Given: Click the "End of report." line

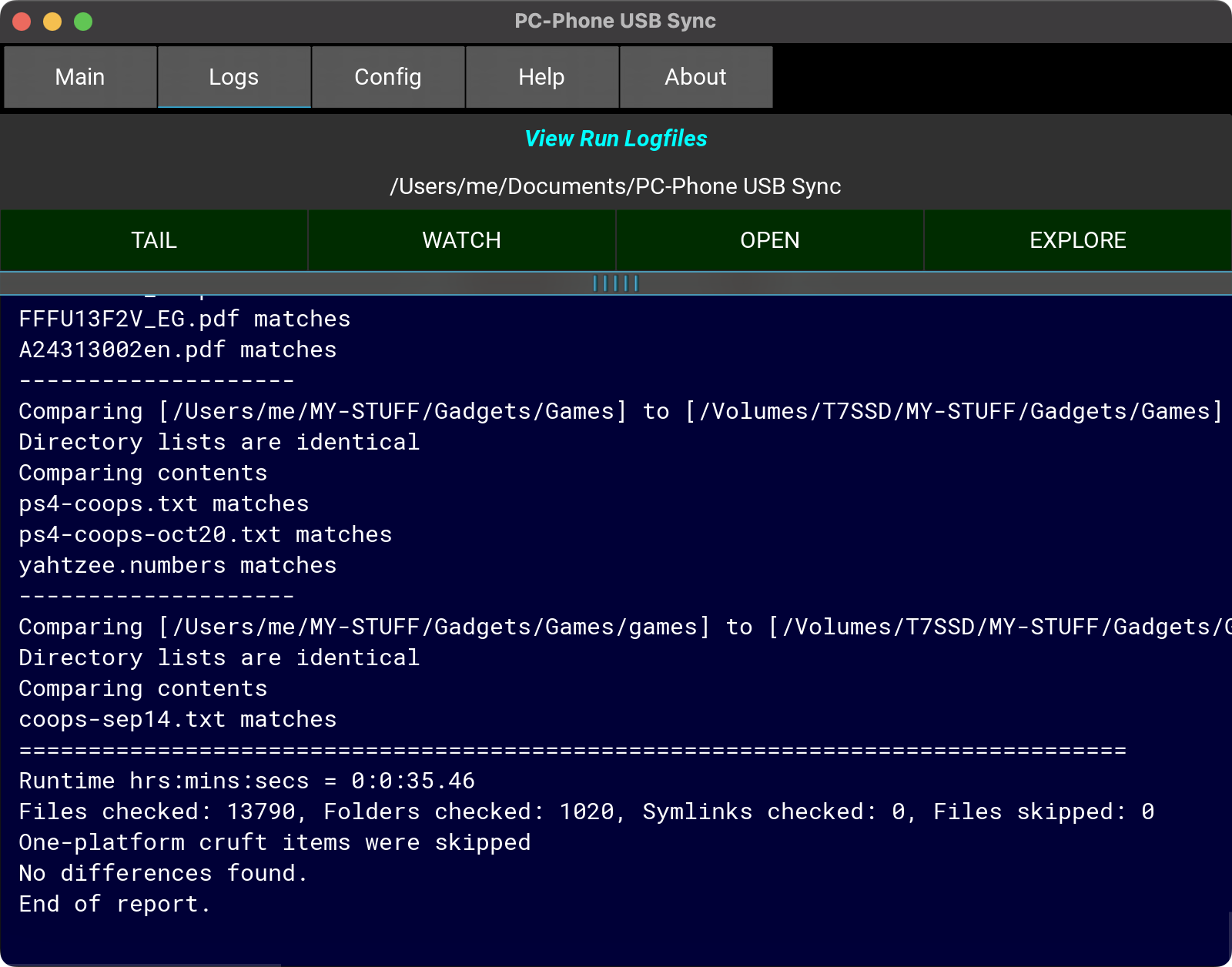Looking at the screenshot, I should point(115,904).
